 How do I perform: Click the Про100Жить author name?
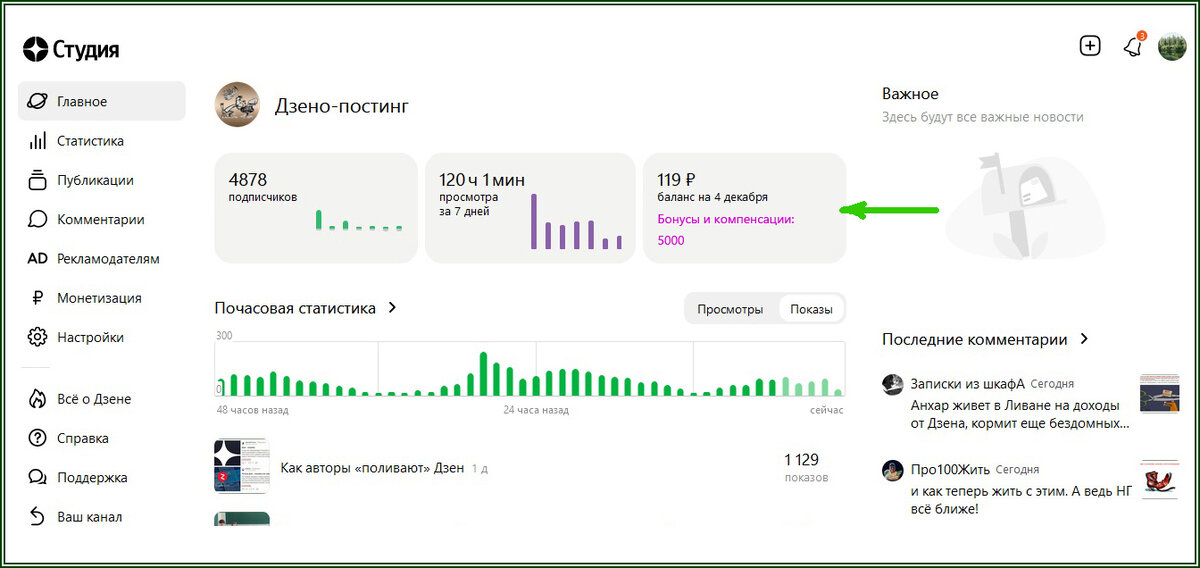click(950, 469)
